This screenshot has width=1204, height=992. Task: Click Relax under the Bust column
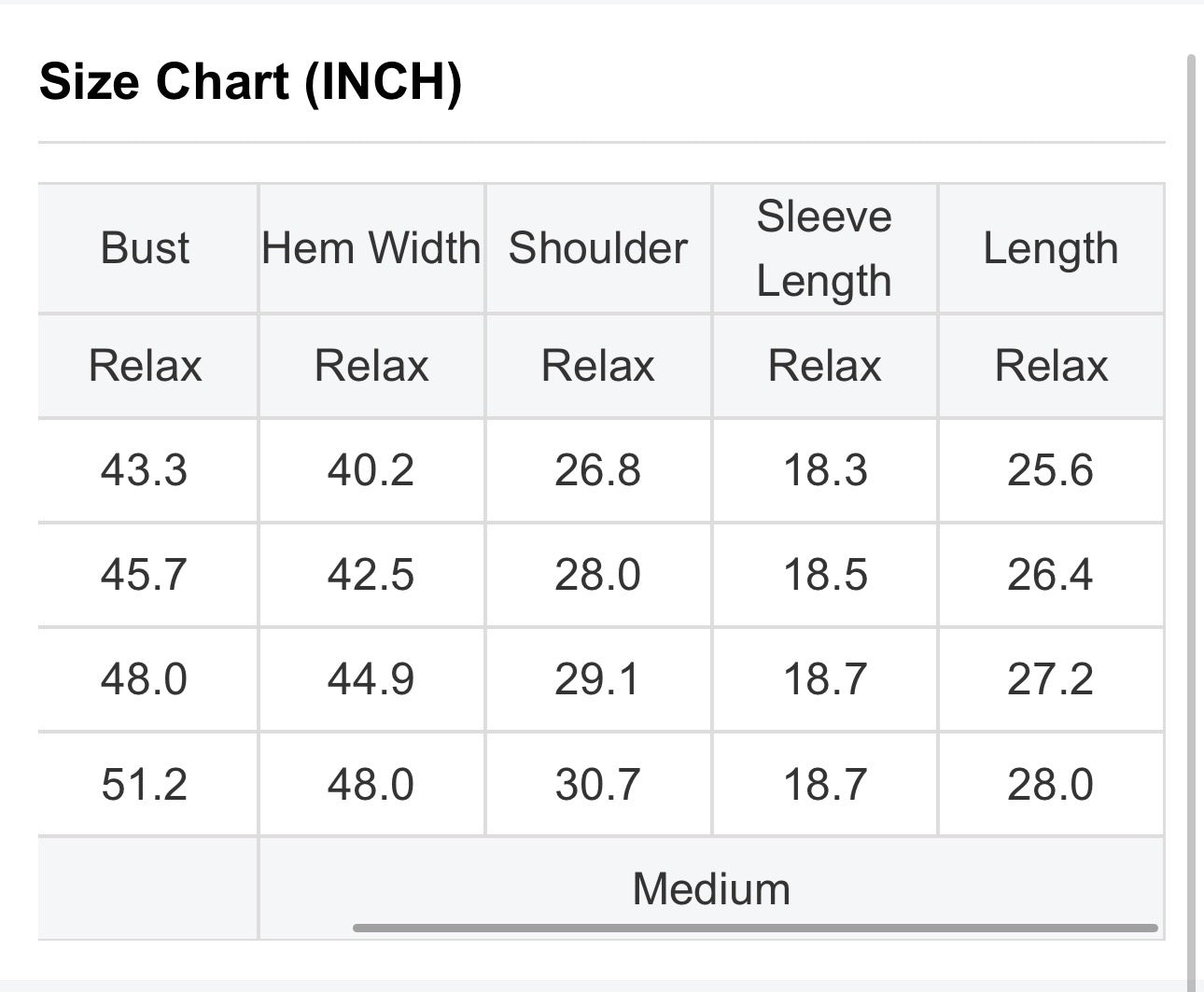pyautogui.click(x=145, y=365)
